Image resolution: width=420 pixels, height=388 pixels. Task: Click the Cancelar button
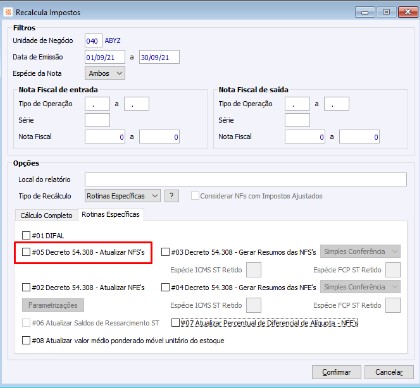coord(389,372)
